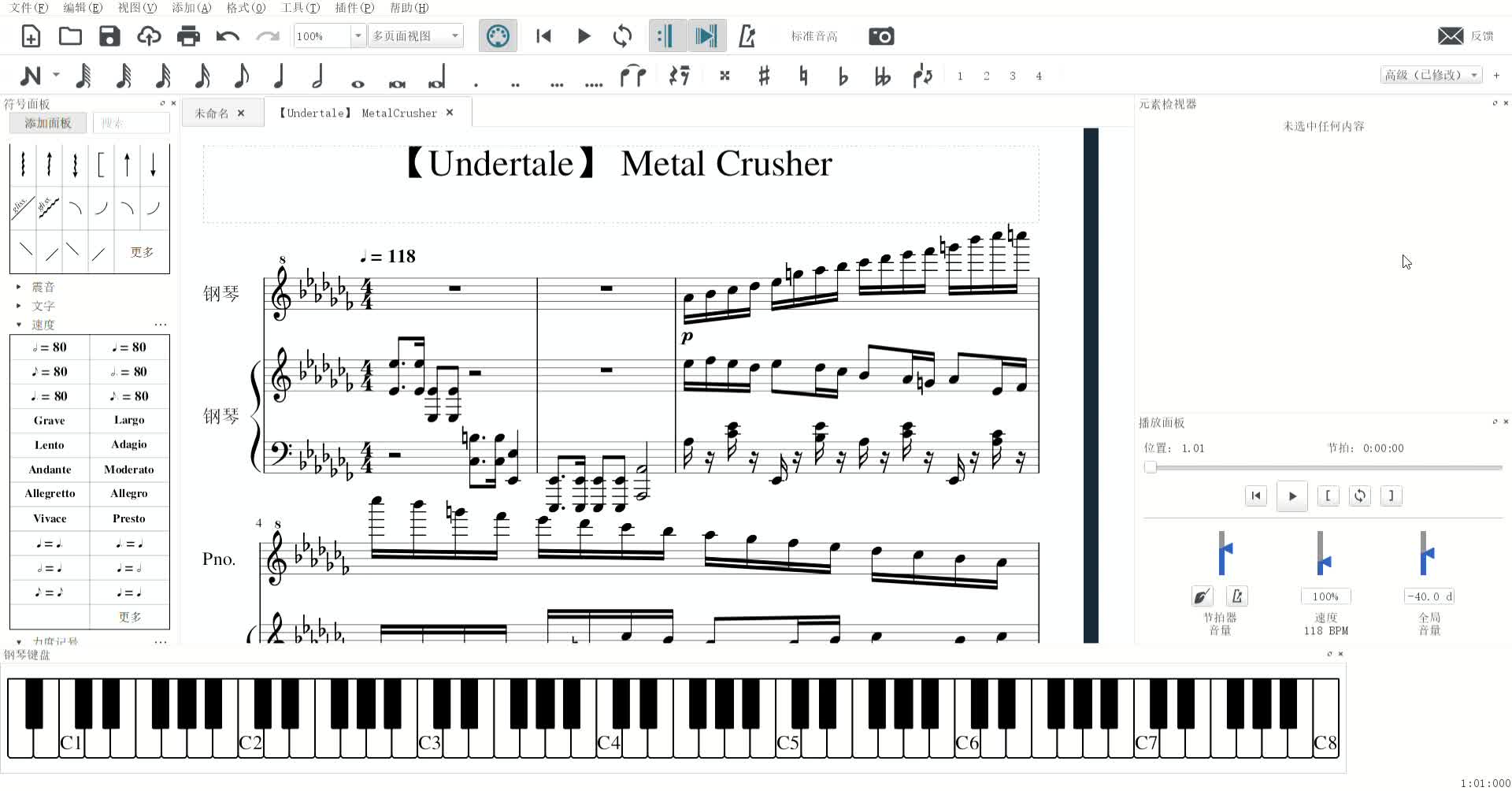Image resolution: width=1512 pixels, height=791 pixels.
Task: Click the playback position slider
Action: tap(1151, 466)
